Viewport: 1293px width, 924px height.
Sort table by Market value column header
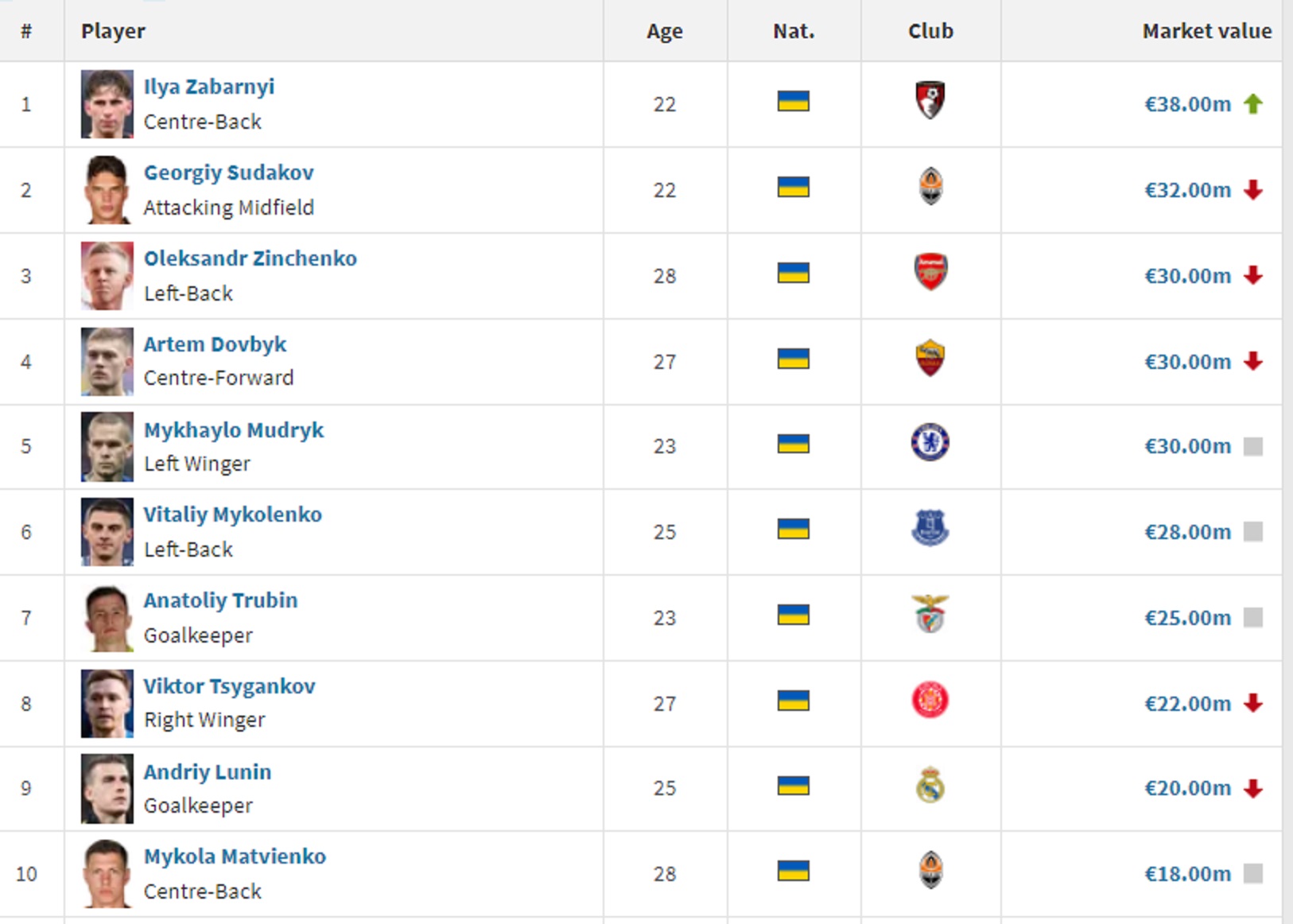click(x=1206, y=31)
